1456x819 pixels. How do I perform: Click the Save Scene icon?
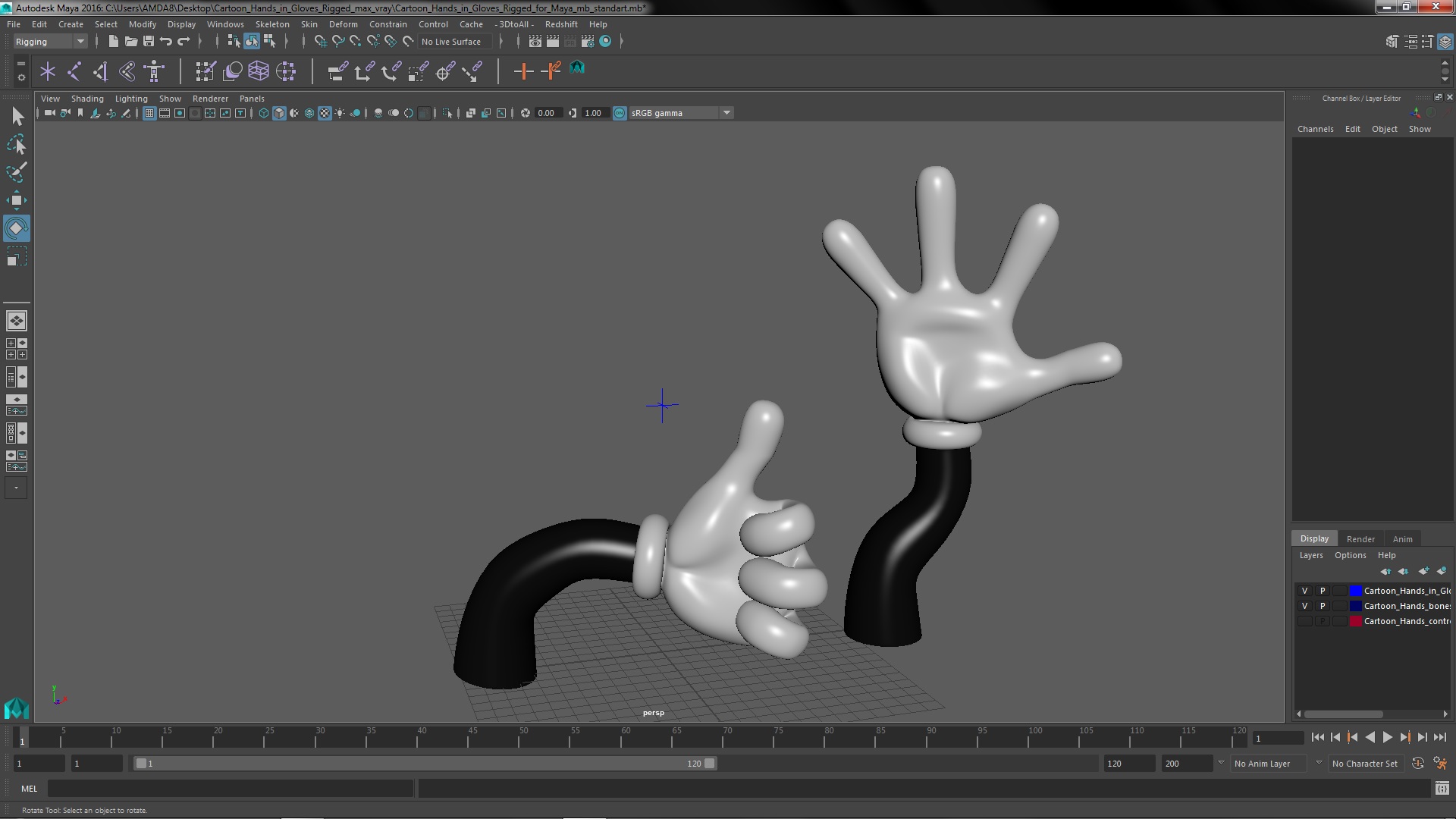[149, 42]
